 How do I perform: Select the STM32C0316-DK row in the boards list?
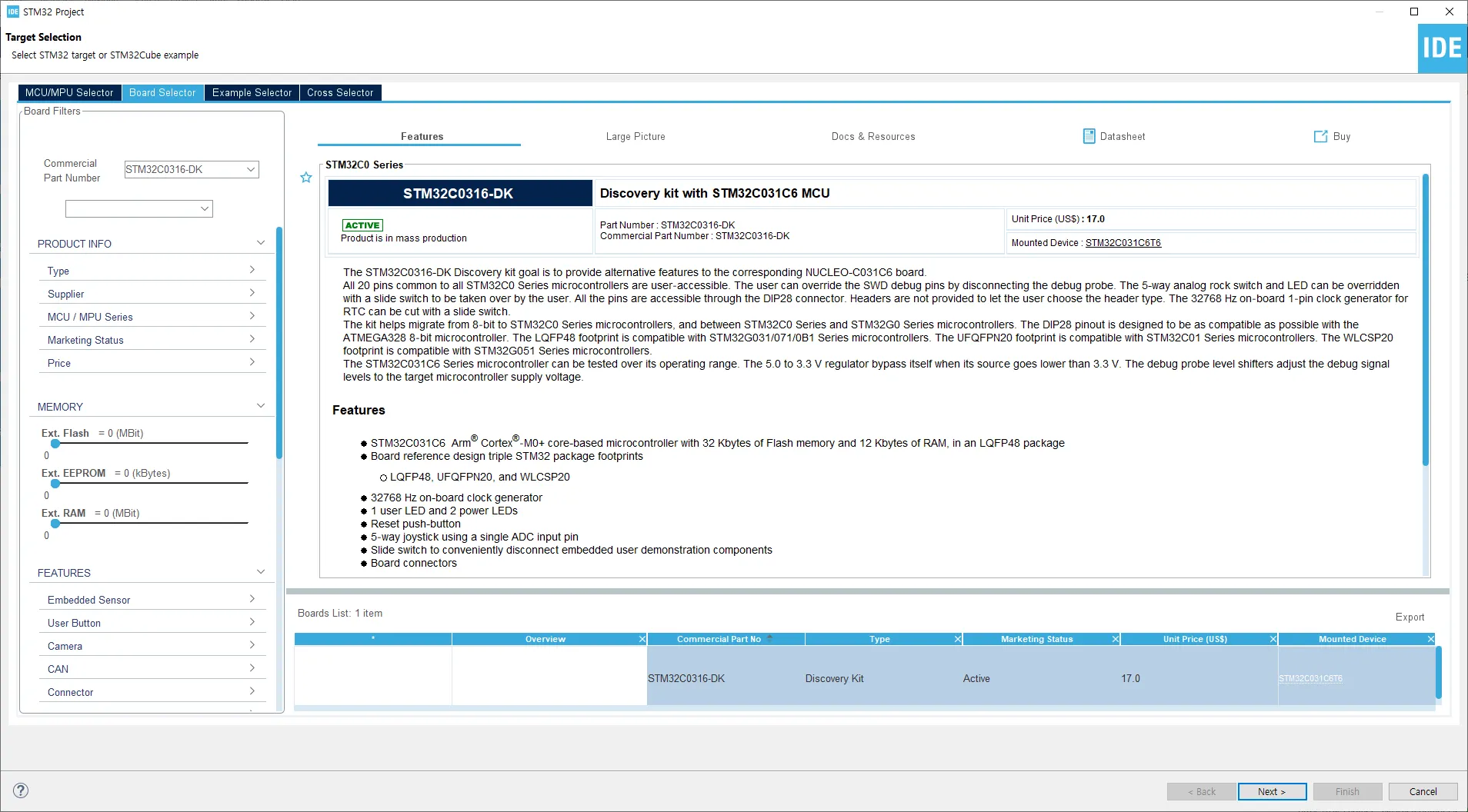coord(865,678)
